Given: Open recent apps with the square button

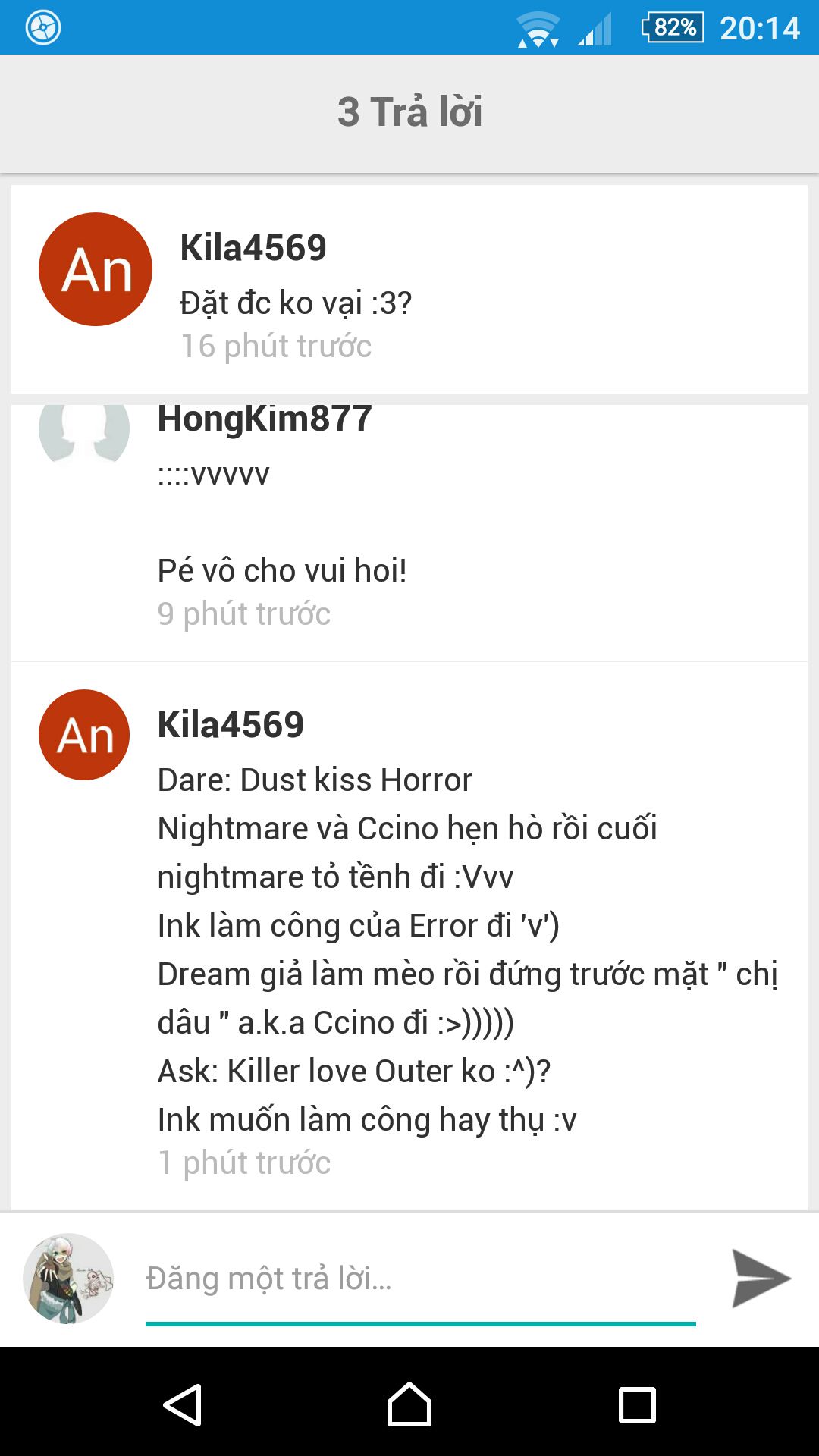Looking at the screenshot, I should [x=637, y=1405].
